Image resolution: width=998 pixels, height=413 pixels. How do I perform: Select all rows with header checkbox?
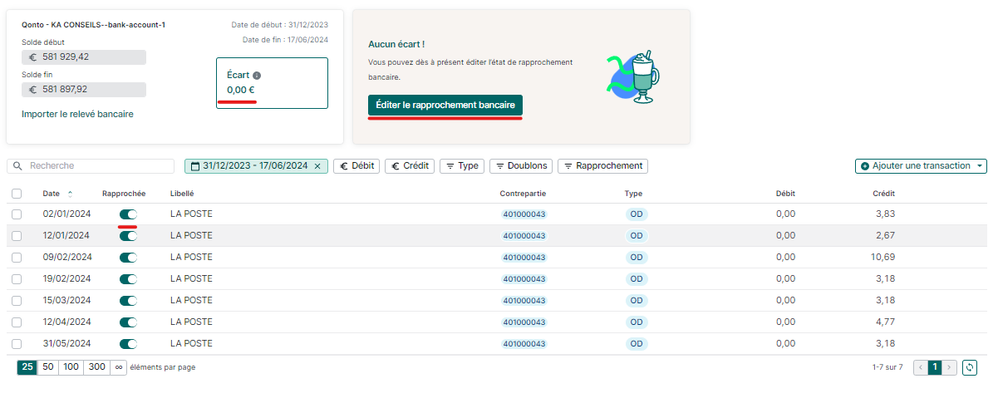16,193
